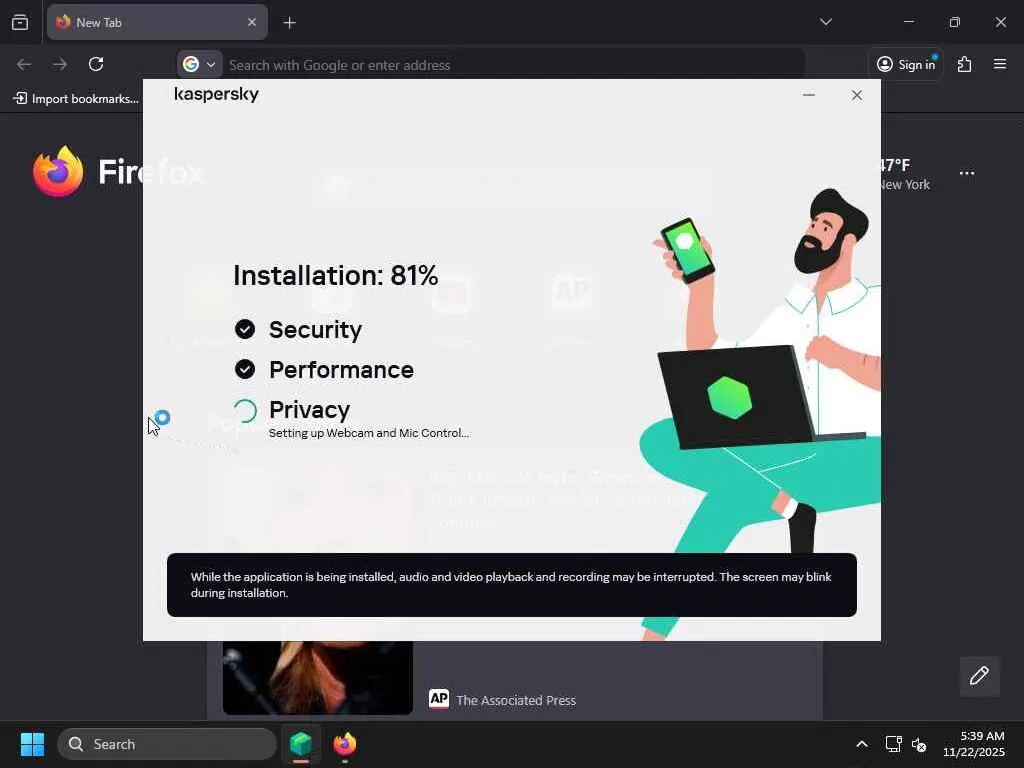Open Firefox View tab overview icon
Screen dimensions: 1024x768
point(20,22)
